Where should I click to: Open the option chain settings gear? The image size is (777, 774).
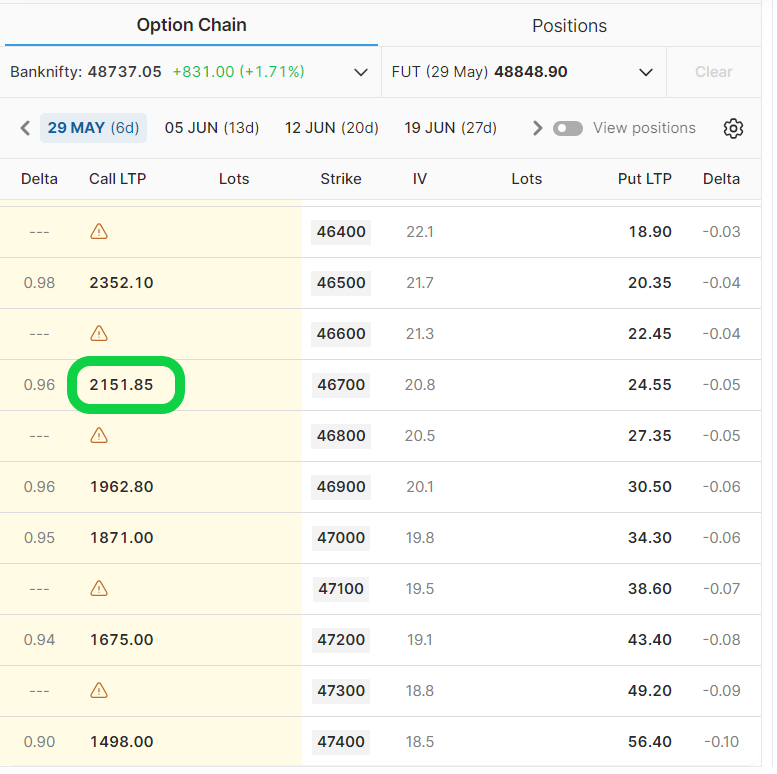coord(733,128)
